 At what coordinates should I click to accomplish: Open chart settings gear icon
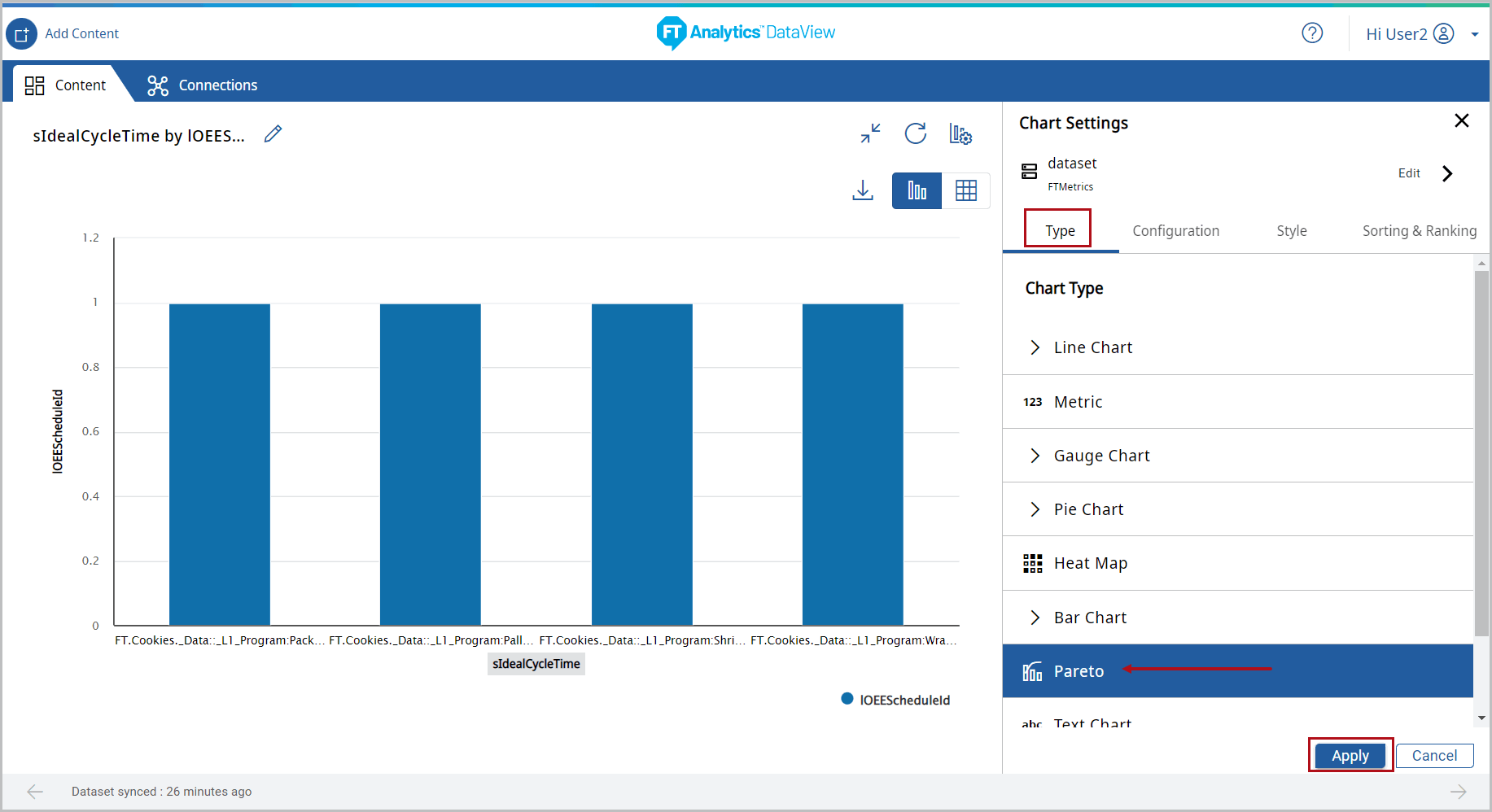960,133
